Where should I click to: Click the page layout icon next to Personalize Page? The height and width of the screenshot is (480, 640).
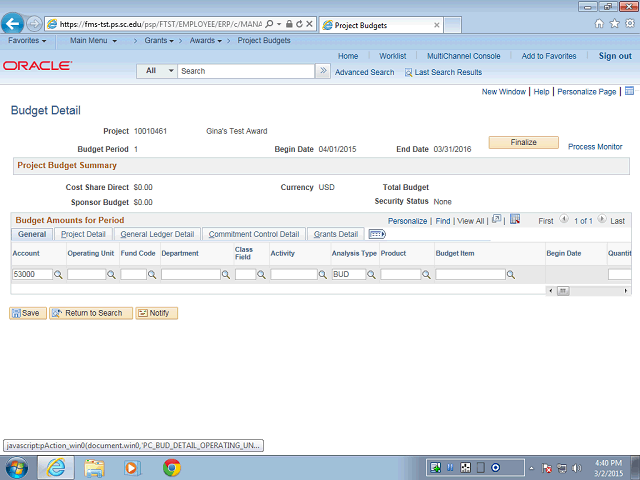629,91
